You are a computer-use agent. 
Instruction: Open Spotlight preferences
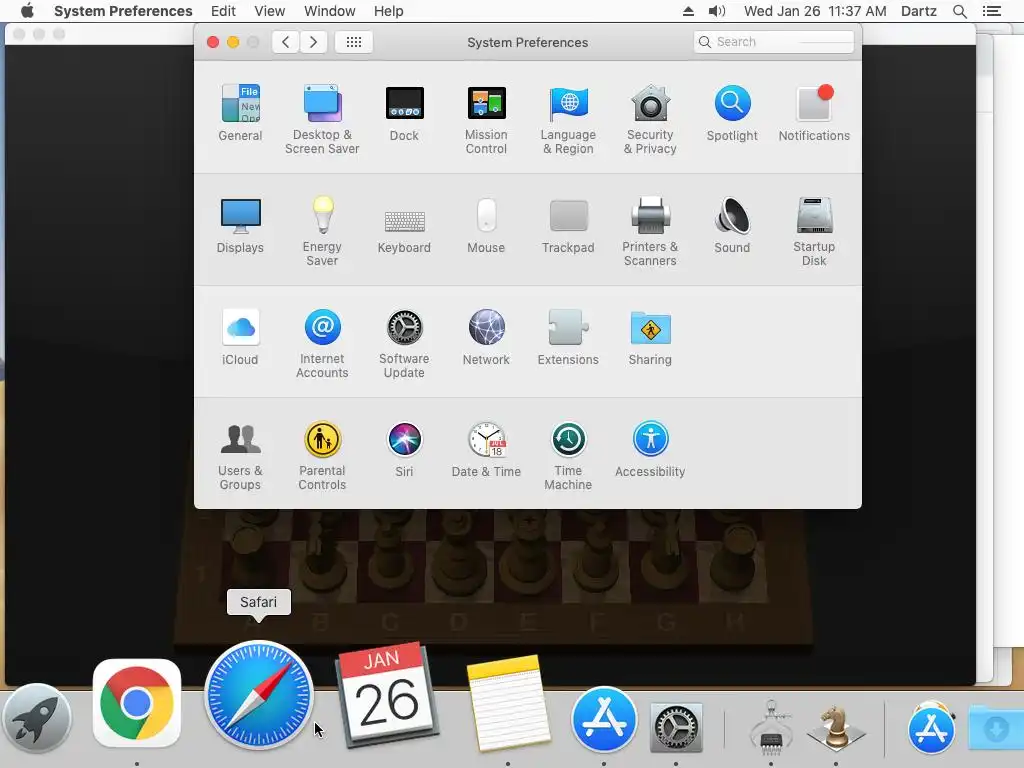[732, 113]
